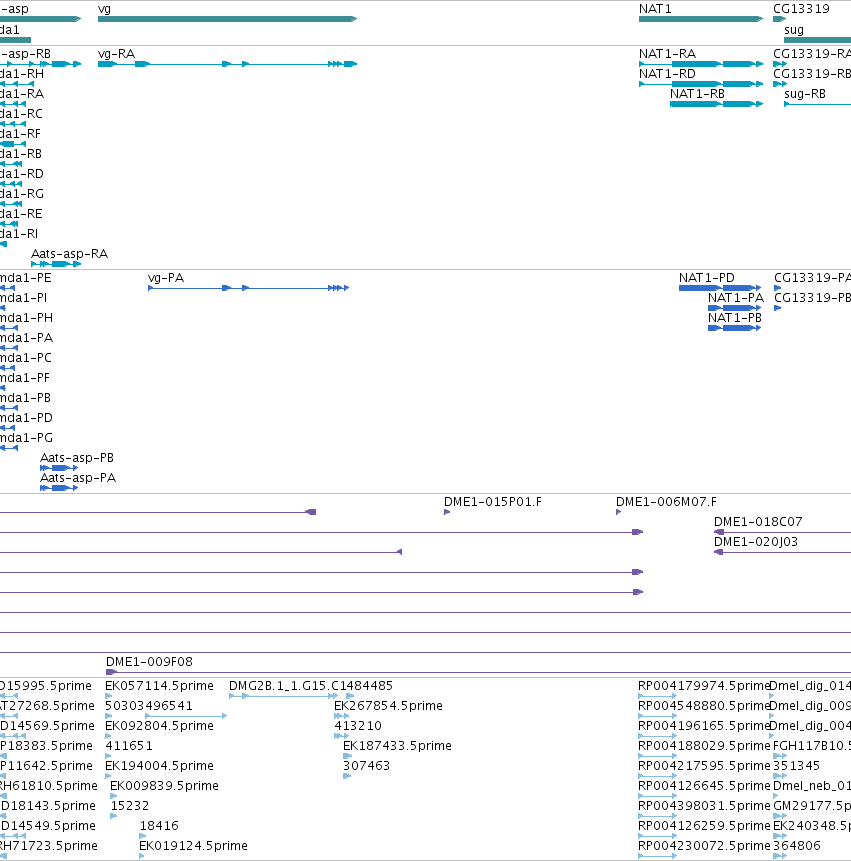The image size is (851, 861).
Task: Click the feature labeled 411651
Action: pyautogui.click(x=129, y=746)
